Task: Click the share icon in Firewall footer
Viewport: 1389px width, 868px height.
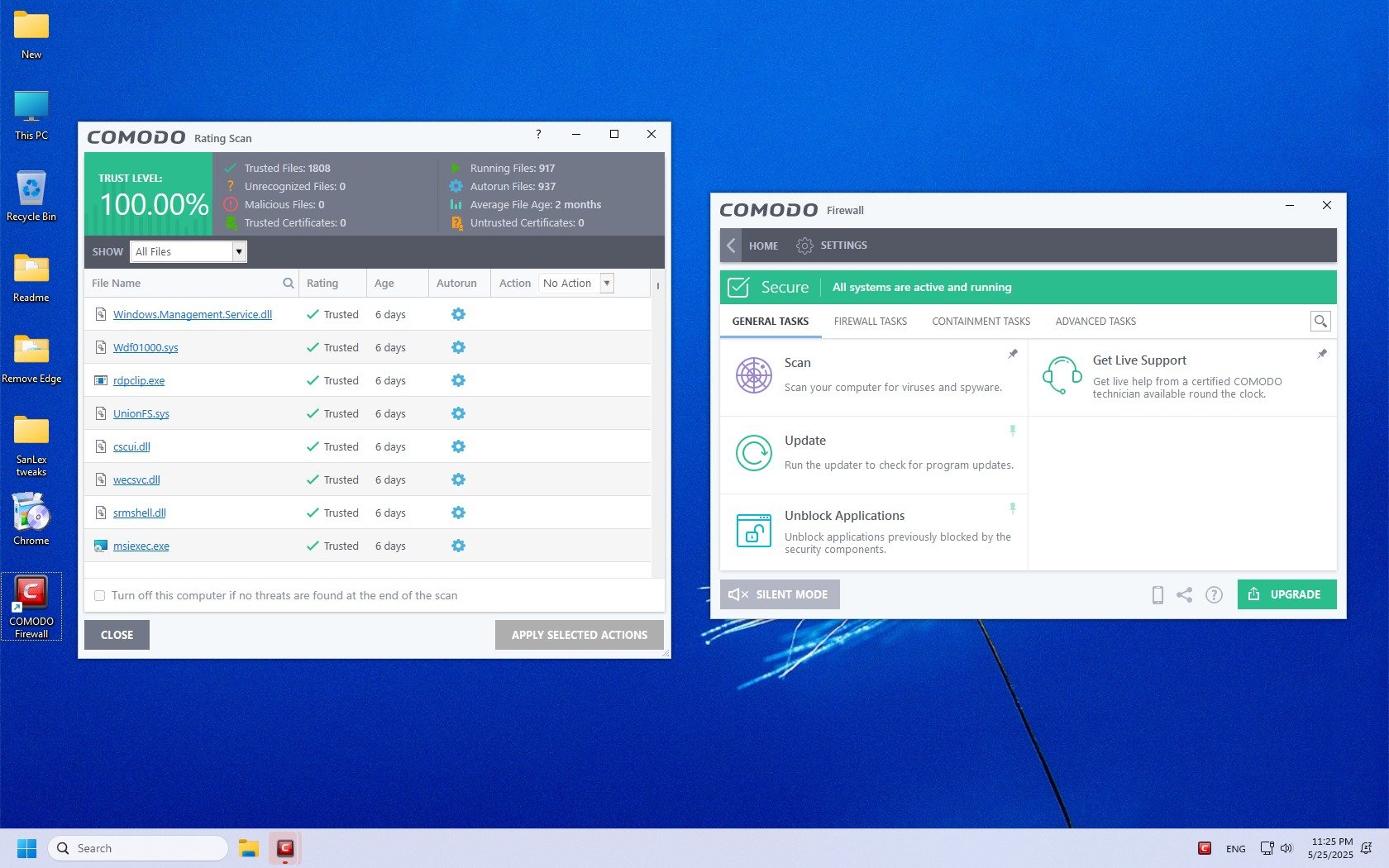Action: tap(1184, 594)
